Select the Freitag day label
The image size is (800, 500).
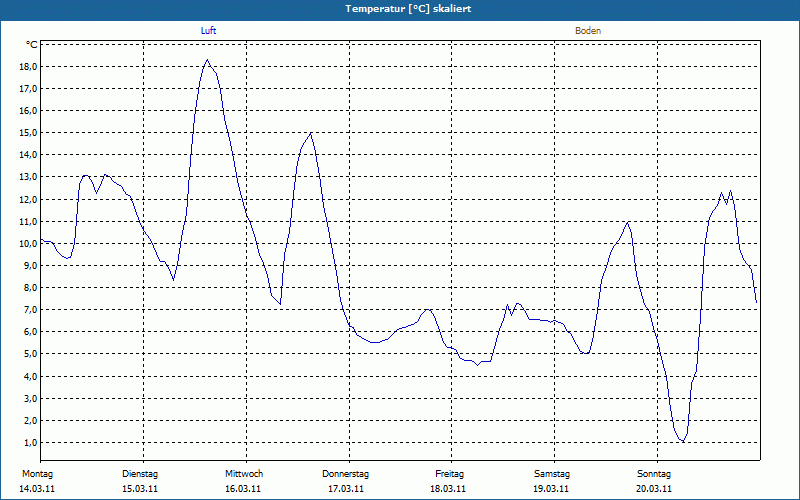[449, 474]
